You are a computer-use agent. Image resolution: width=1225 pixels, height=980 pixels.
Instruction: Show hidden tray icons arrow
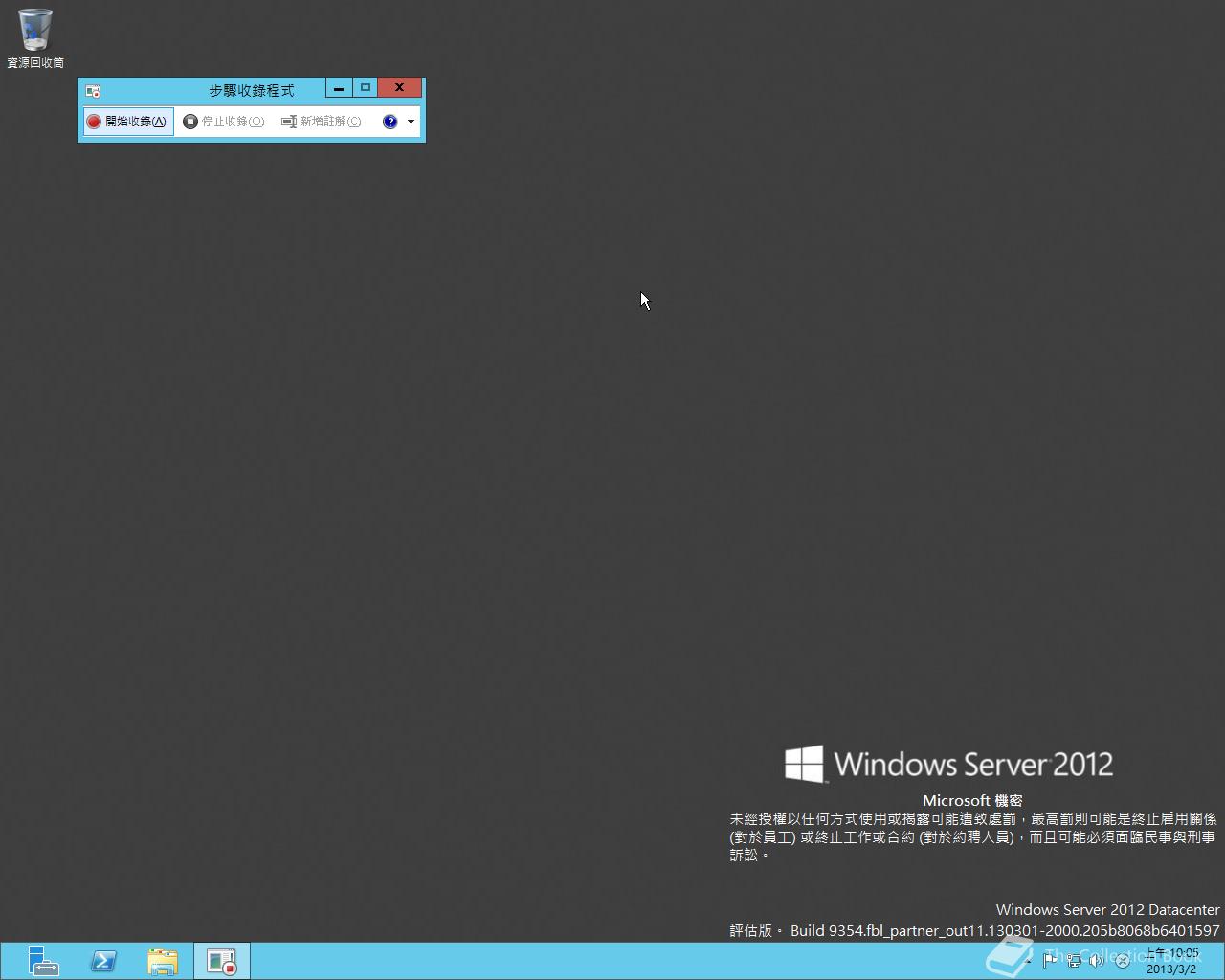tap(1029, 961)
